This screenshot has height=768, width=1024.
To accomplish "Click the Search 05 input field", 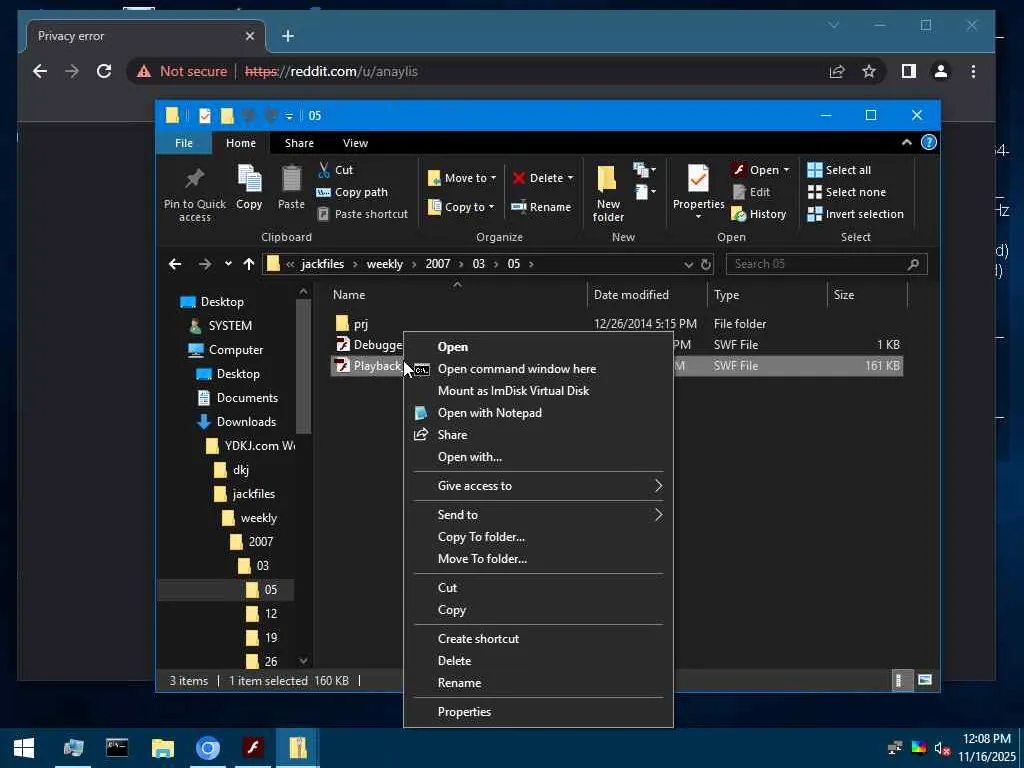I will point(817,264).
